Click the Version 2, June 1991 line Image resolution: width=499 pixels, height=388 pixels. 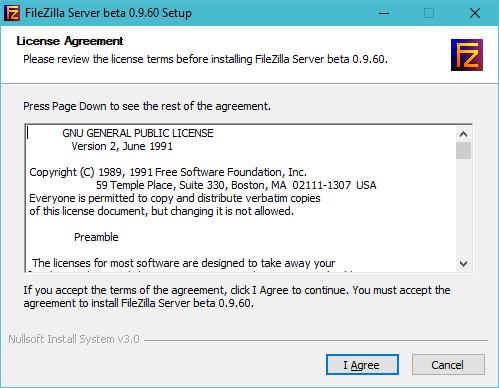[122, 146]
